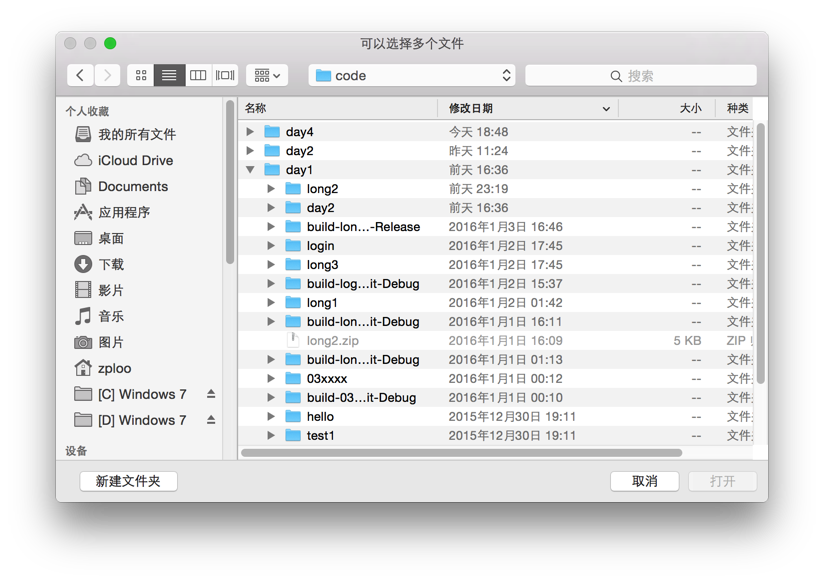Select the day1 folder icon

pos(272,169)
